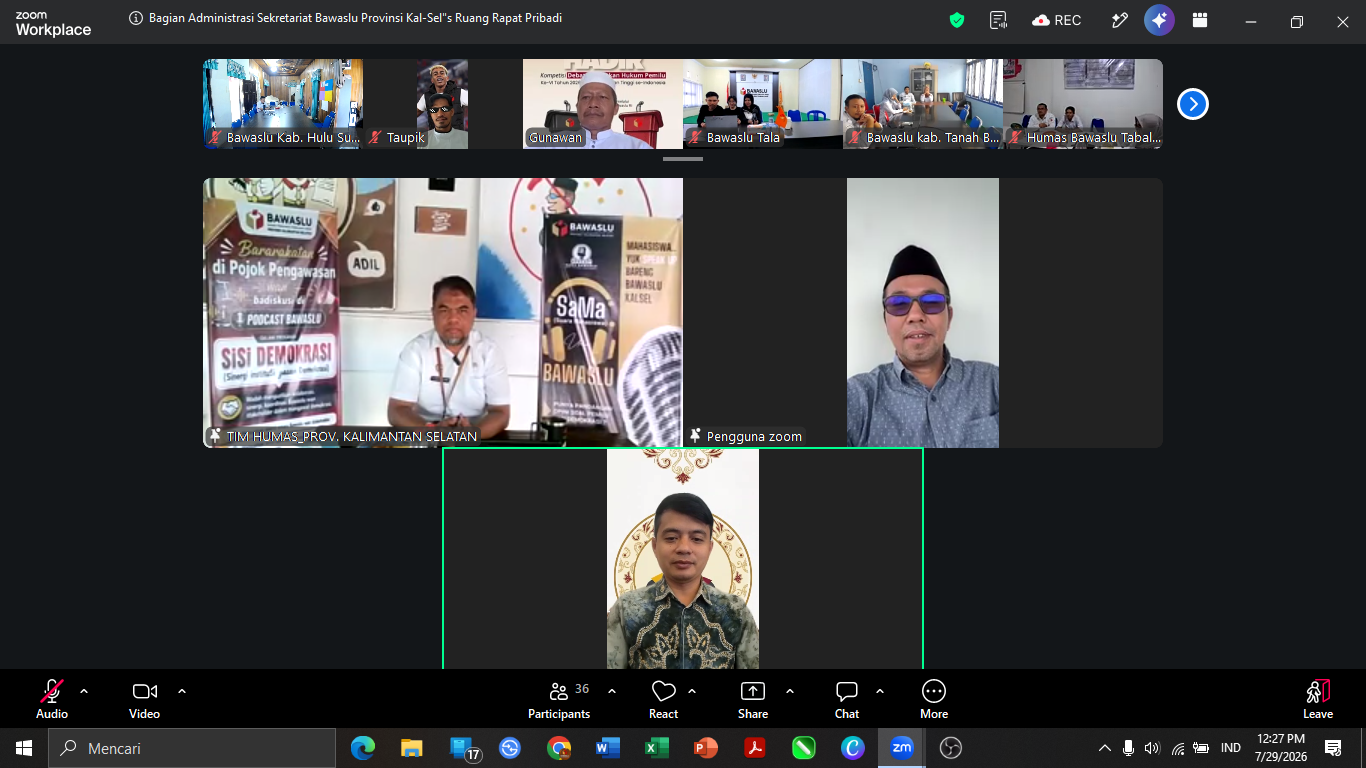Open Microsoft Word from taskbar

tap(608, 748)
